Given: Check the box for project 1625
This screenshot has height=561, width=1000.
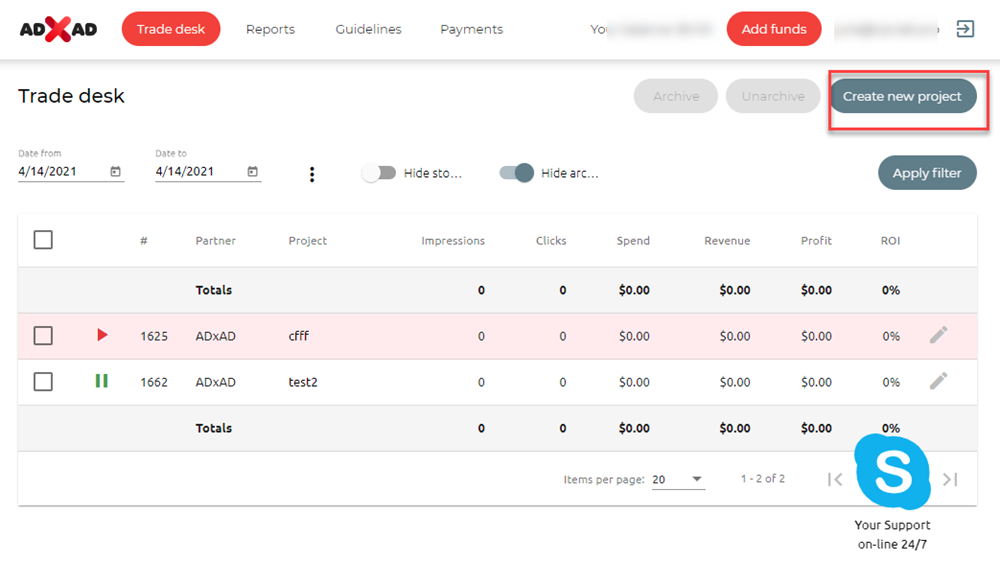Looking at the screenshot, I should pos(43,336).
